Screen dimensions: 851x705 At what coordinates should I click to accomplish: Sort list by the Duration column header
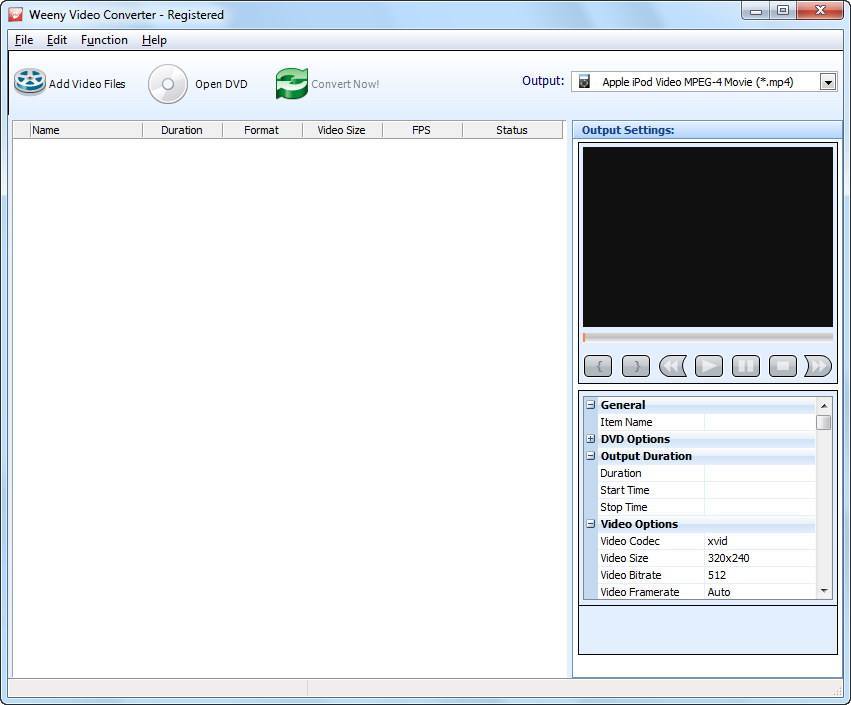point(182,129)
